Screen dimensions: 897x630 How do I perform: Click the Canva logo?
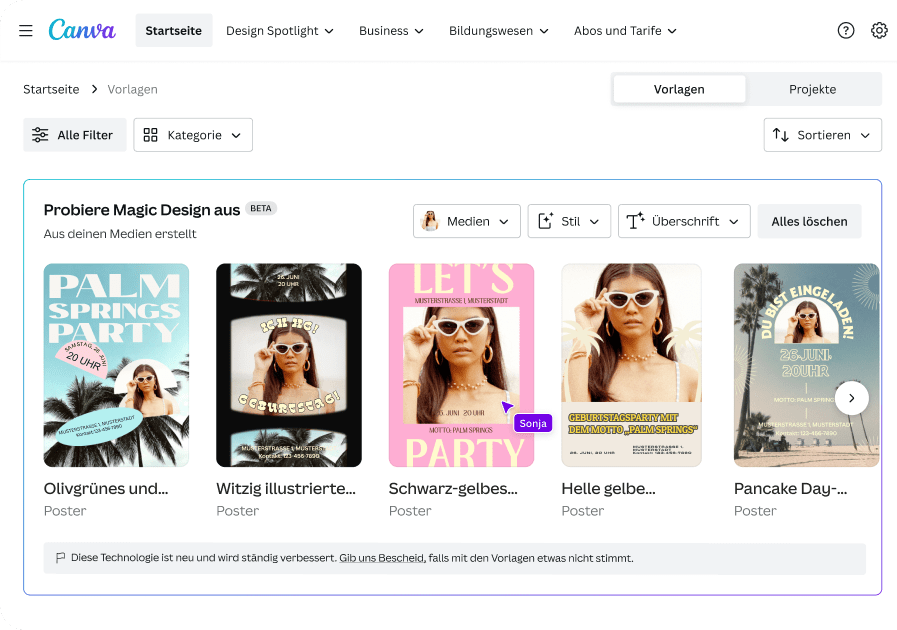(81, 30)
